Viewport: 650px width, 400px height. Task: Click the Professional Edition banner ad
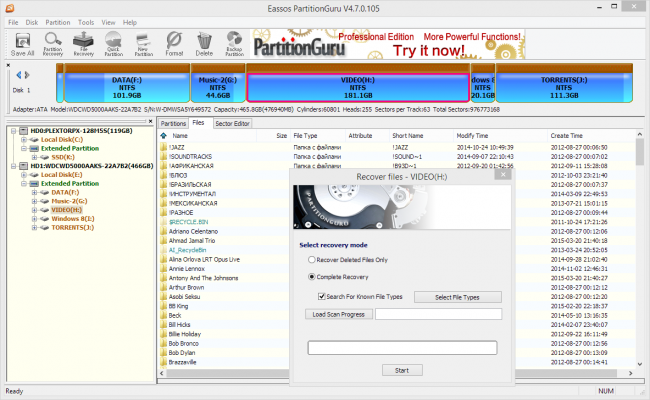388,44
